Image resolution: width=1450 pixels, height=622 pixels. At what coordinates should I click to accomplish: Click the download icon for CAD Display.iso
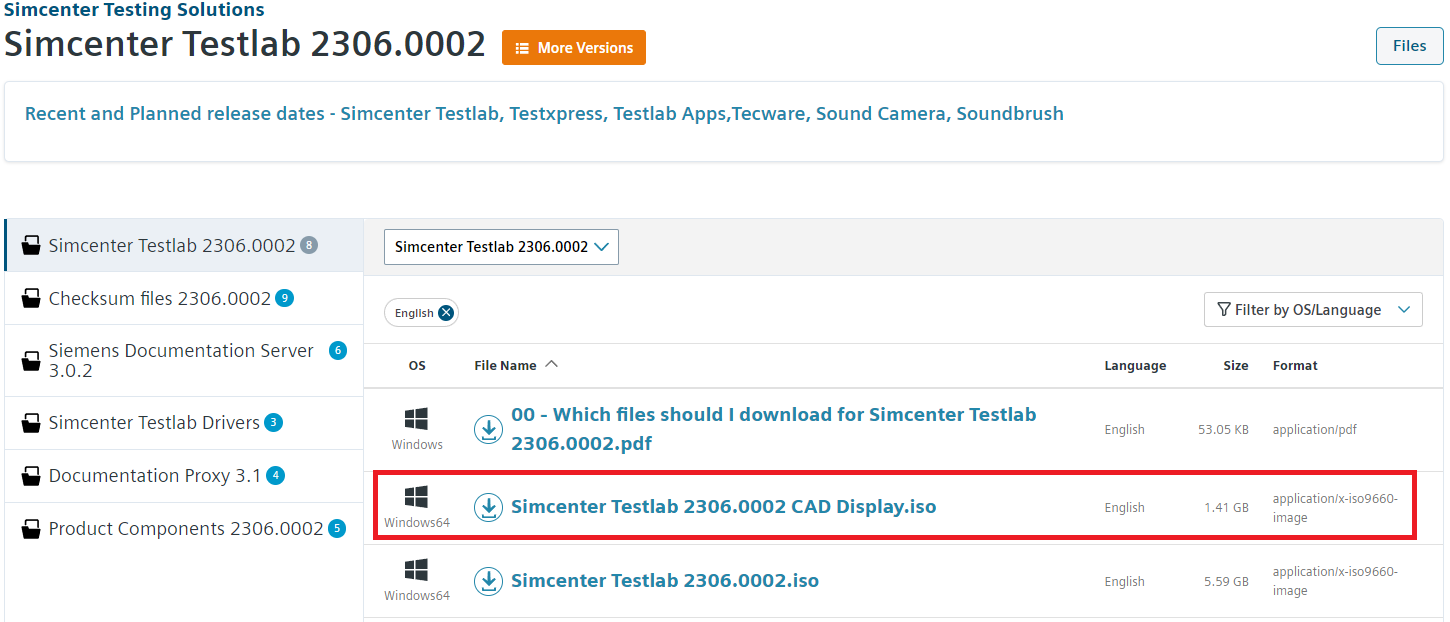pos(488,507)
